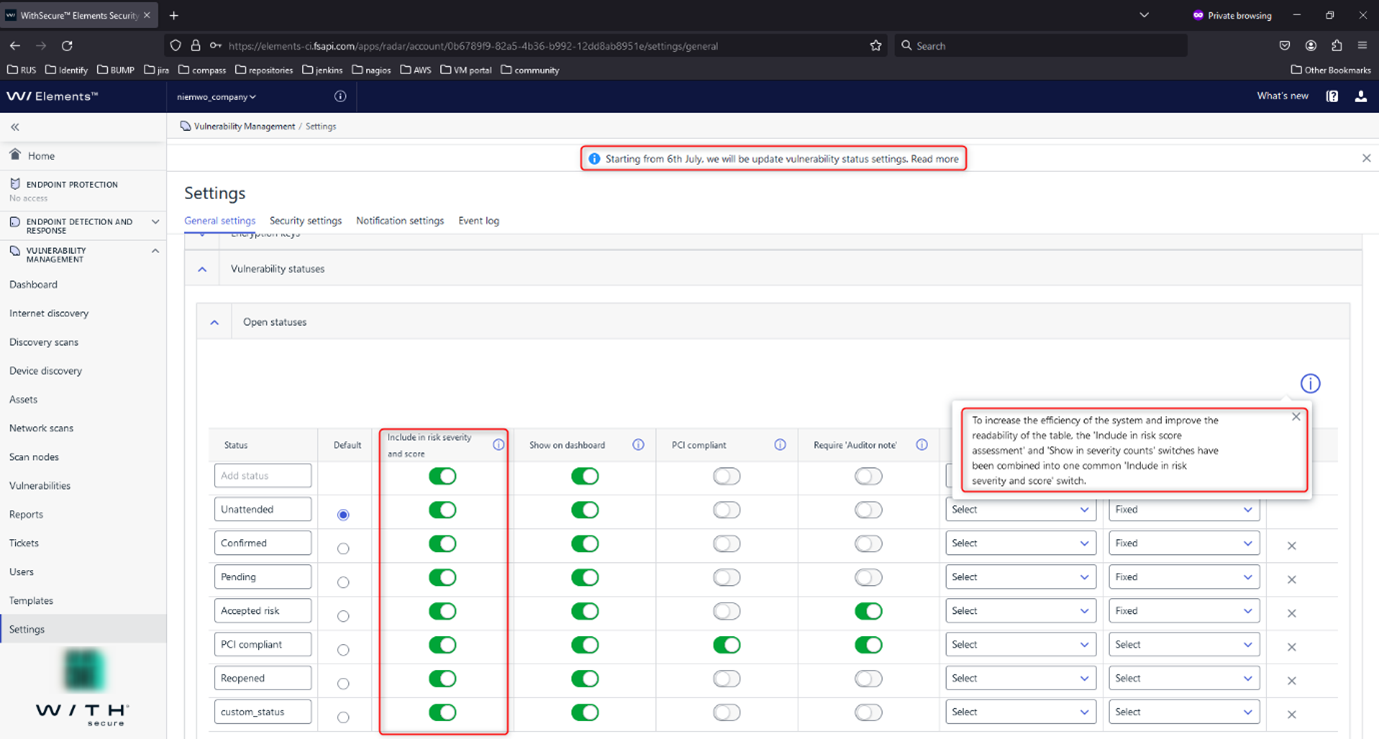This screenshot has height=739, width=1379.
Task: Toggle Include in risk severity for Unattended
Action: tap(442, 510)
